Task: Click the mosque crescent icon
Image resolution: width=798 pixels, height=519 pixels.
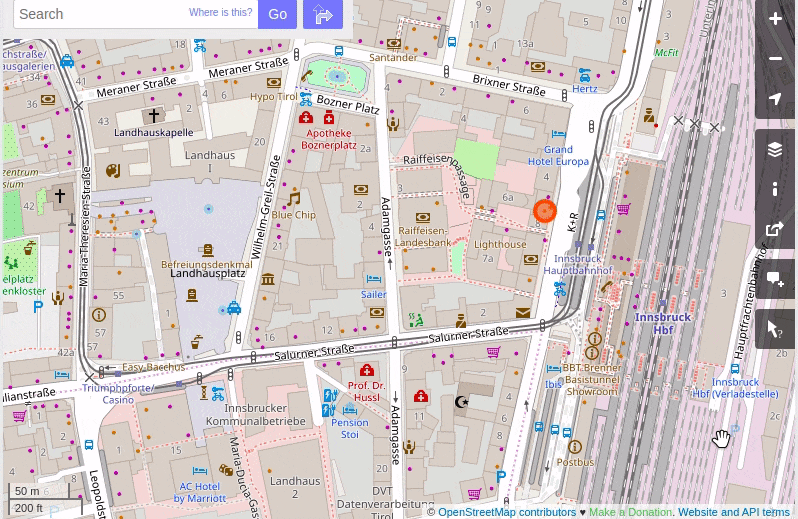Action: [x=461, y=402]
